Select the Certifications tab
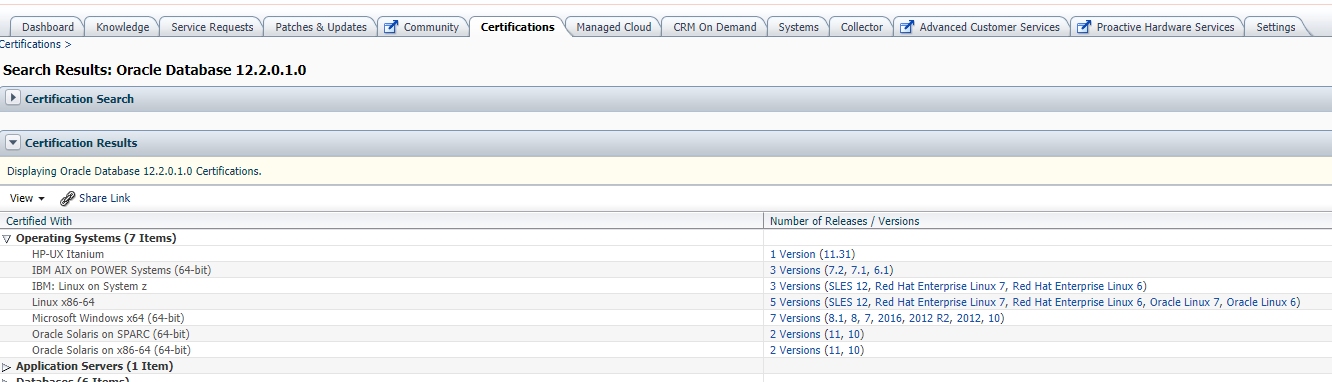The height and width of the screenshot is (382, 1332). click(x=517, y=27)
